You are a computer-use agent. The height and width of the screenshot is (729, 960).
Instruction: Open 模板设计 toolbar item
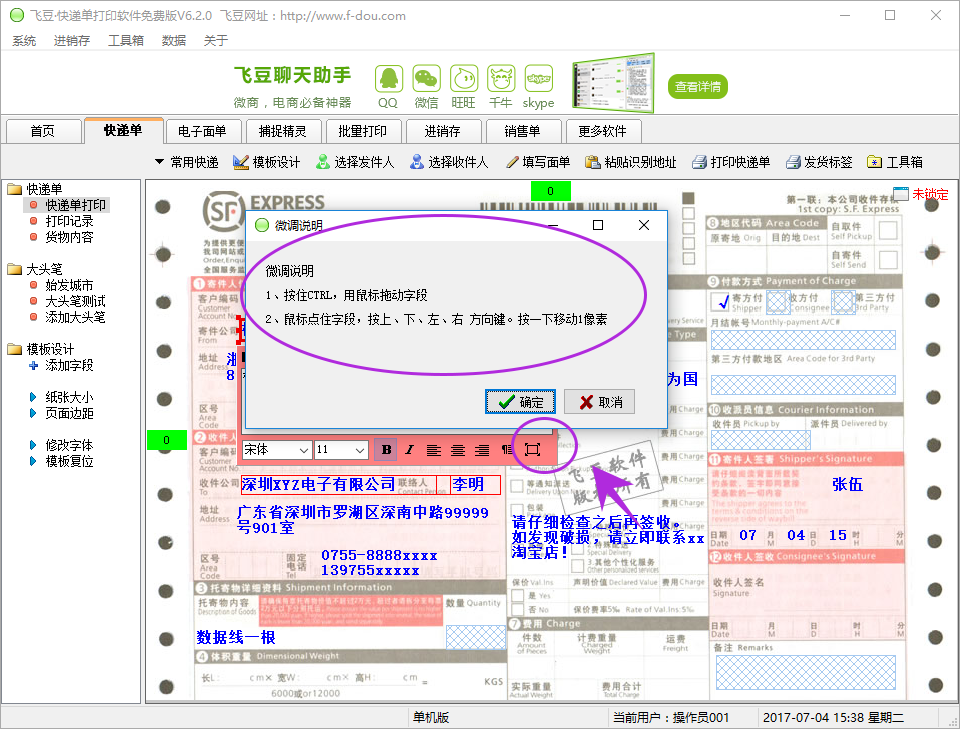266,162
